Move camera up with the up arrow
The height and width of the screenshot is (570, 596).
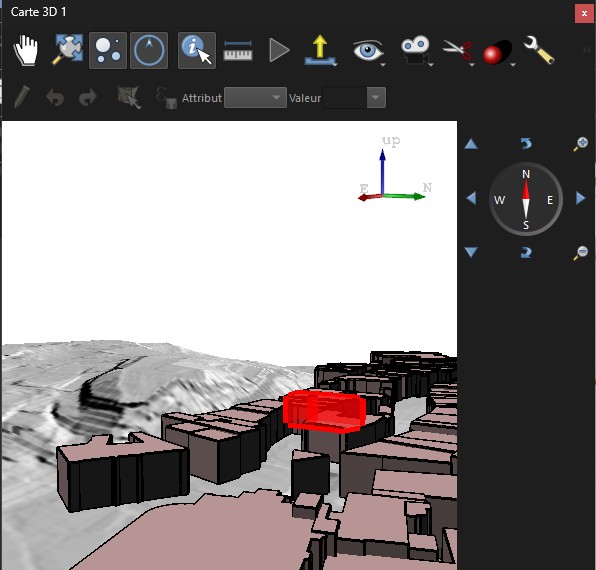point(471,144)
